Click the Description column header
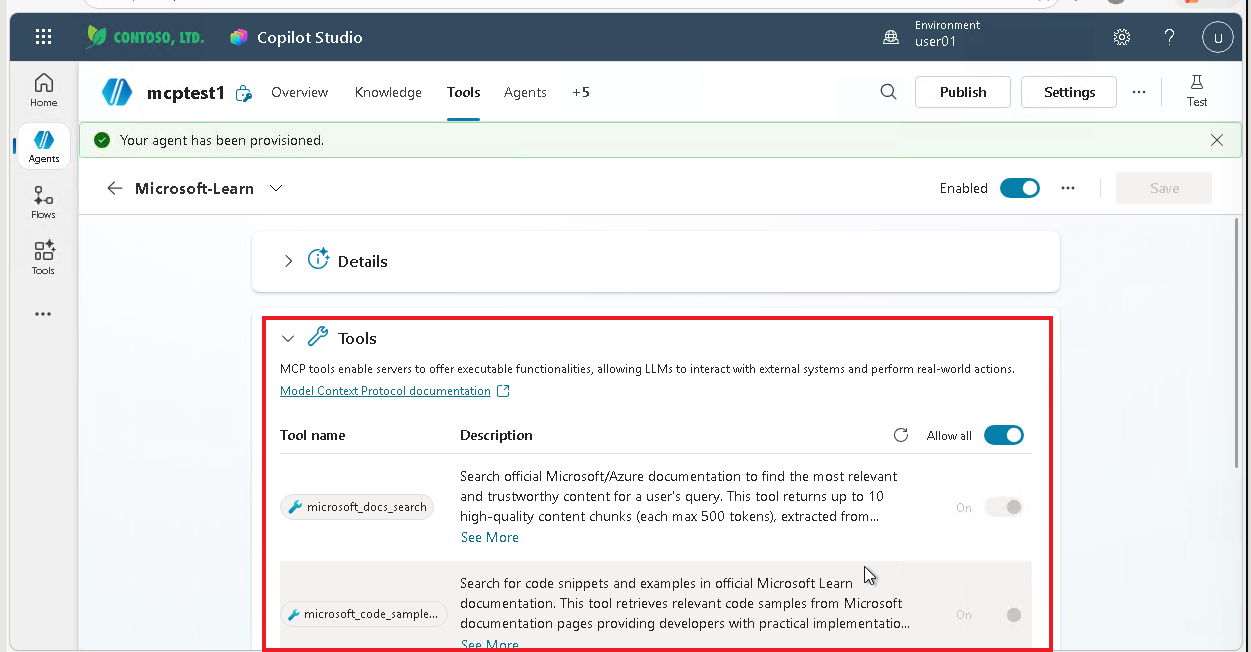Screen dimensions: 1251x652 point(496,435)
